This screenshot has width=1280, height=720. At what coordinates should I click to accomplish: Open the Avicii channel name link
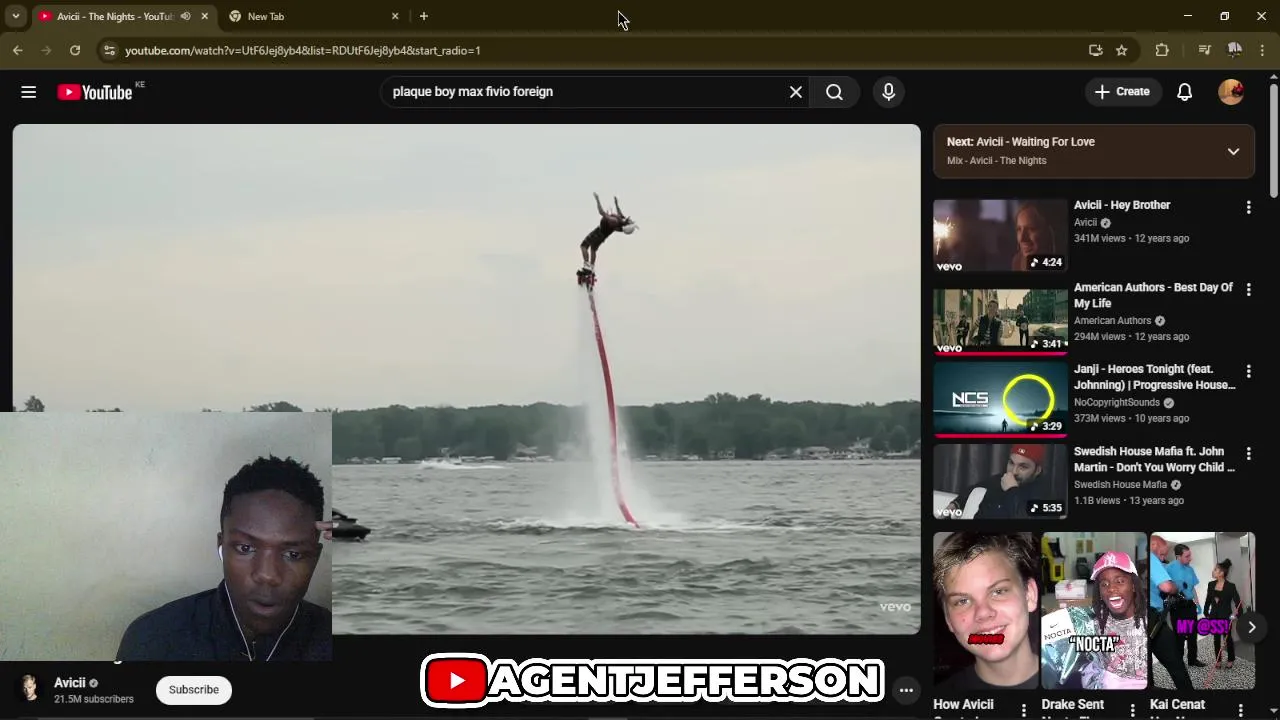[x=70, y=683]
